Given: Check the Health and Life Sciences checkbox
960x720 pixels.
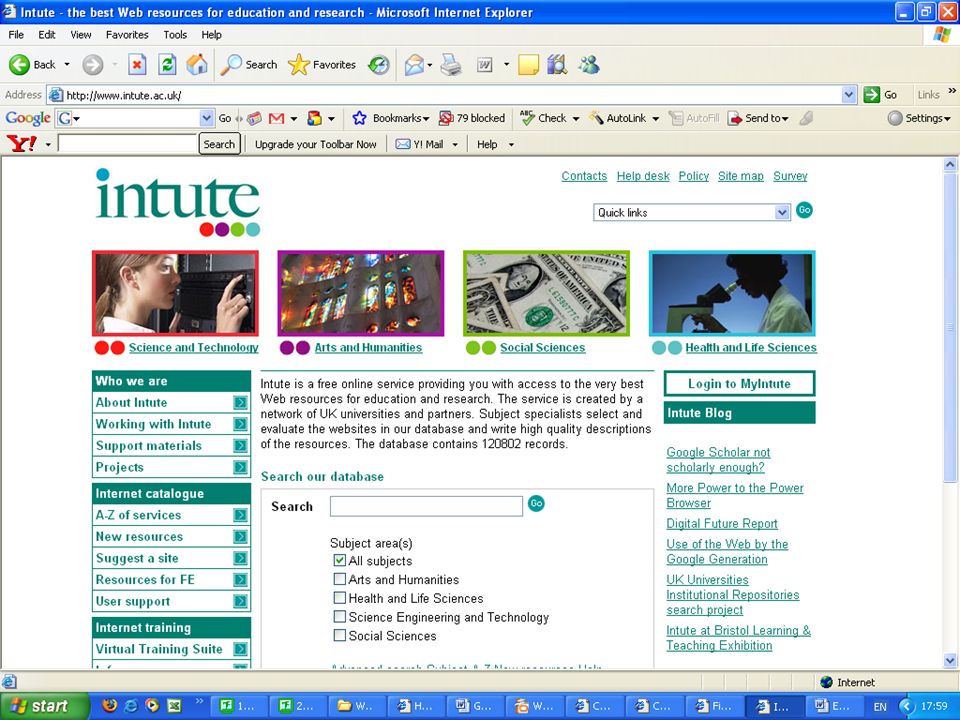Looking at the screenshot, I should [x=340, y=598].
